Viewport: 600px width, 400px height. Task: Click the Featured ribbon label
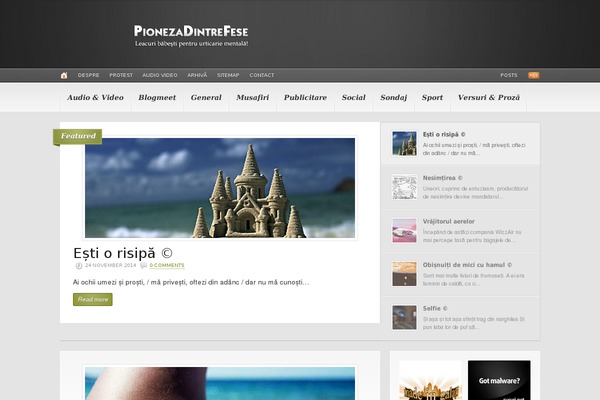(x=78, y=136)
